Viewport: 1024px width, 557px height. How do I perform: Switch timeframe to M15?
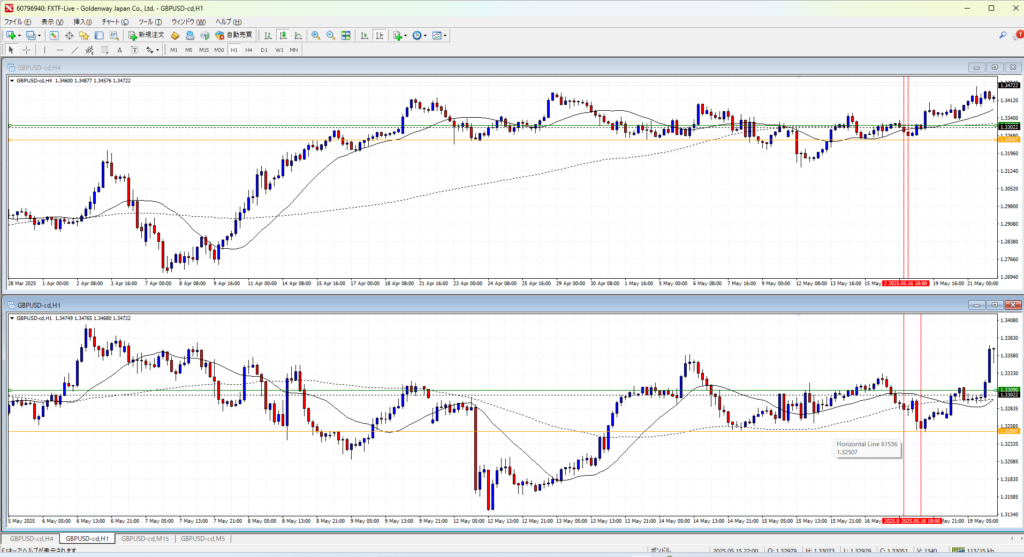pyautogui.click(x=203, y=49)
